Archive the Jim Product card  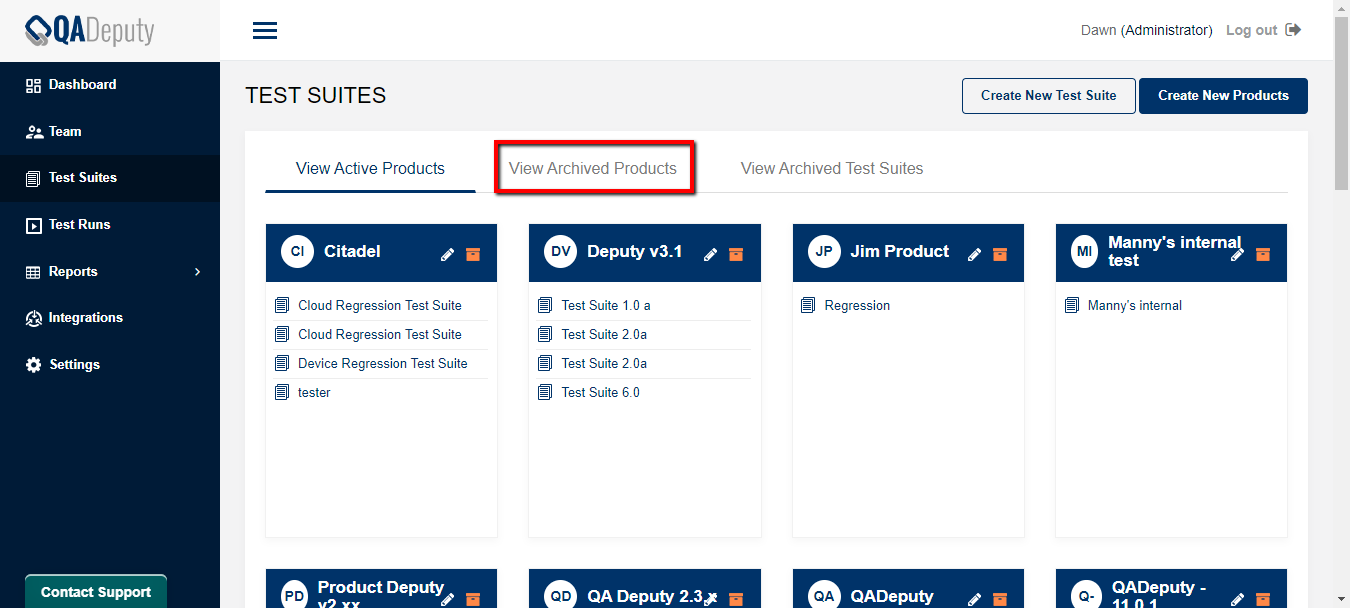tap(1000, 254)
